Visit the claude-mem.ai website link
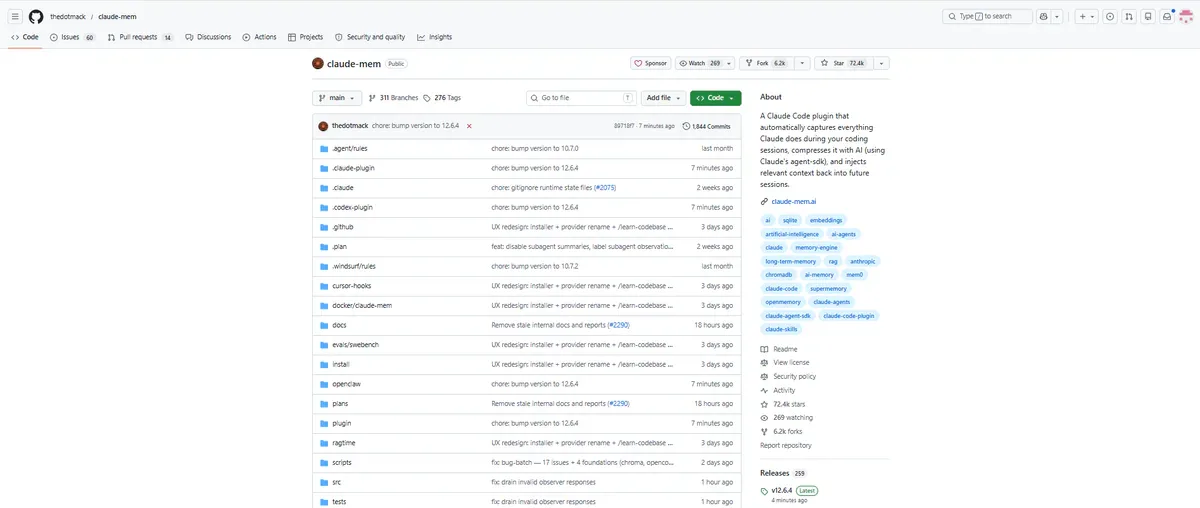The image size is (1200, 508). point(794,201)
